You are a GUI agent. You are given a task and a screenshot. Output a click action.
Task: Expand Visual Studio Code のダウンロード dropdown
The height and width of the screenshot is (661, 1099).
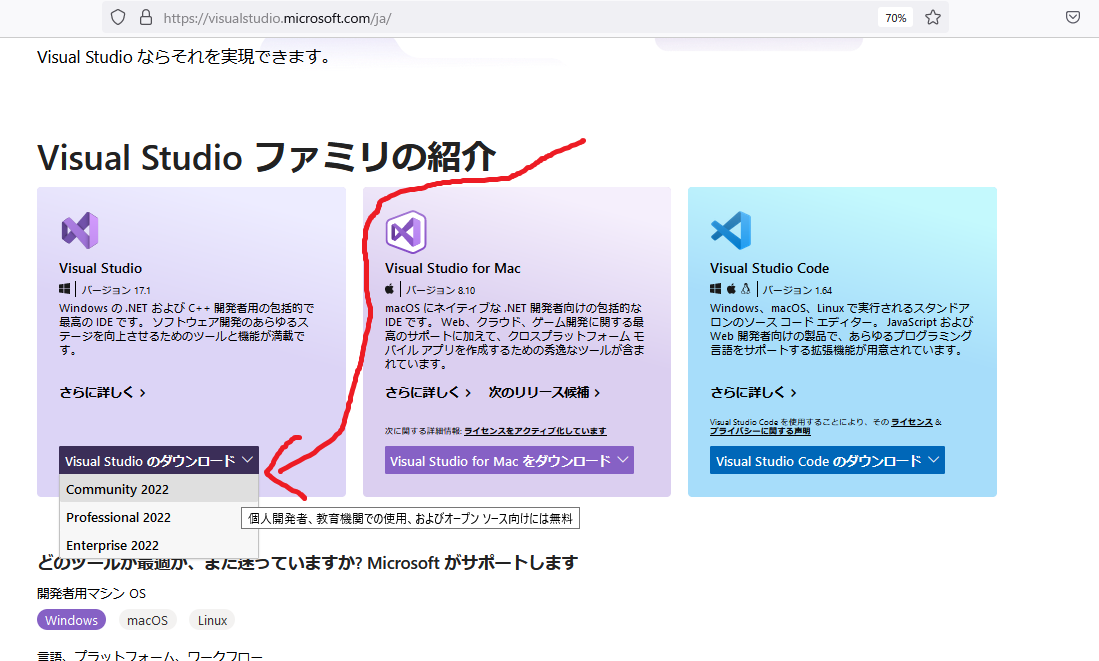click(827, 461)
